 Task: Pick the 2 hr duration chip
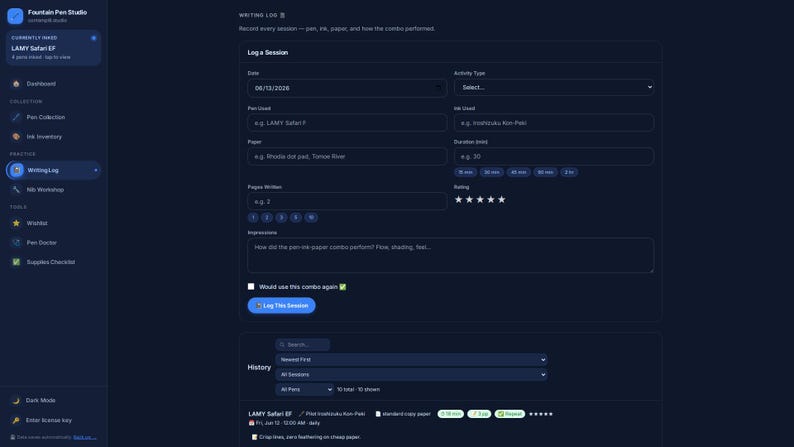[569, 172]
